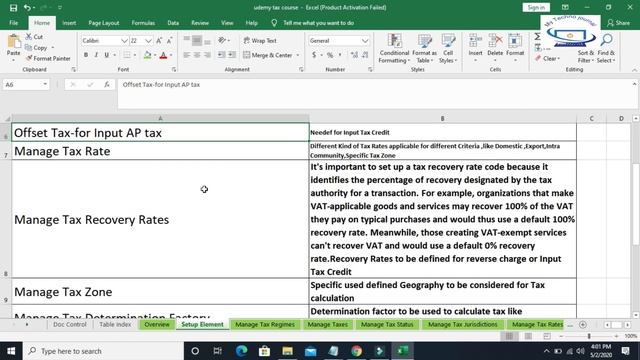640x360 pixels.
Task: Open the Manage Tax Regimes sheet
Action: tap(265, 324)
